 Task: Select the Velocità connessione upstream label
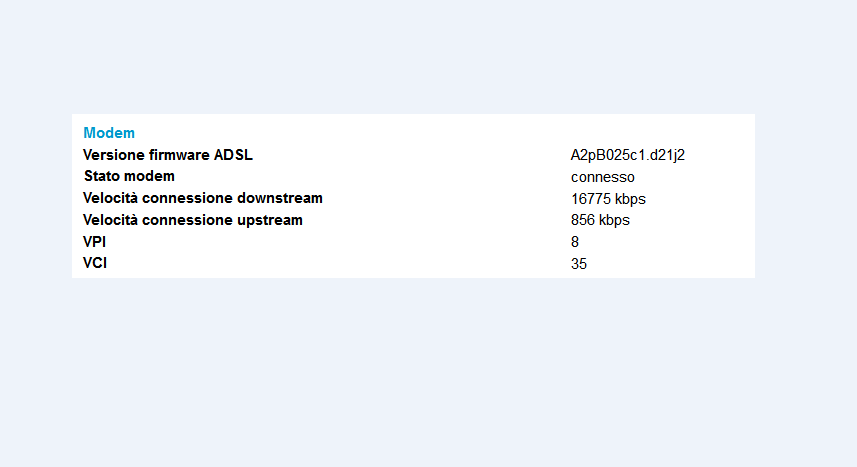coord(193,220)
